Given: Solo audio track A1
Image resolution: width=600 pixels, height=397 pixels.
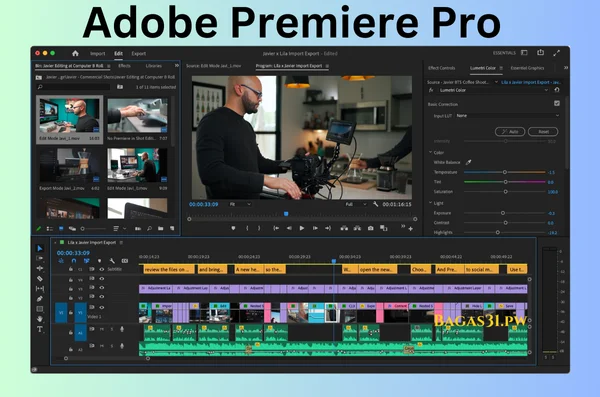Looking at the screenshot, I should [x=112, y=329].
